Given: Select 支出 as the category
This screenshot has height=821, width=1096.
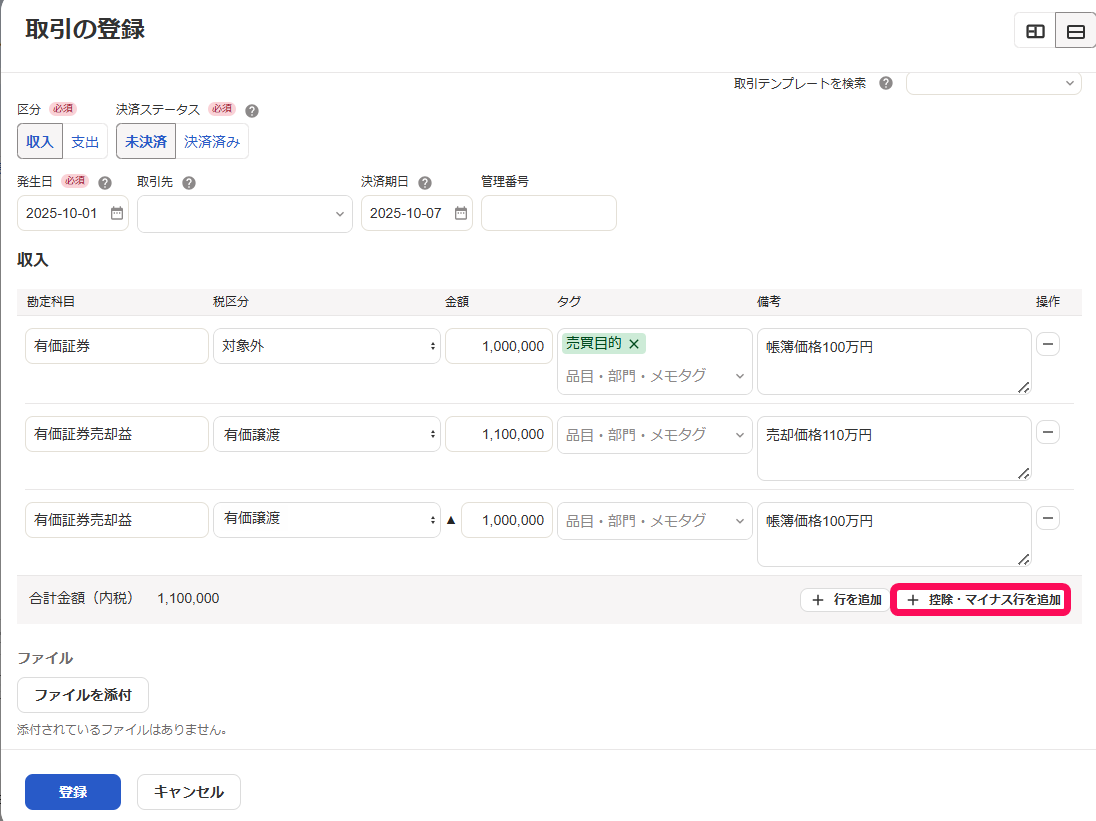Looking at the screenshot, I should point(85,142).
